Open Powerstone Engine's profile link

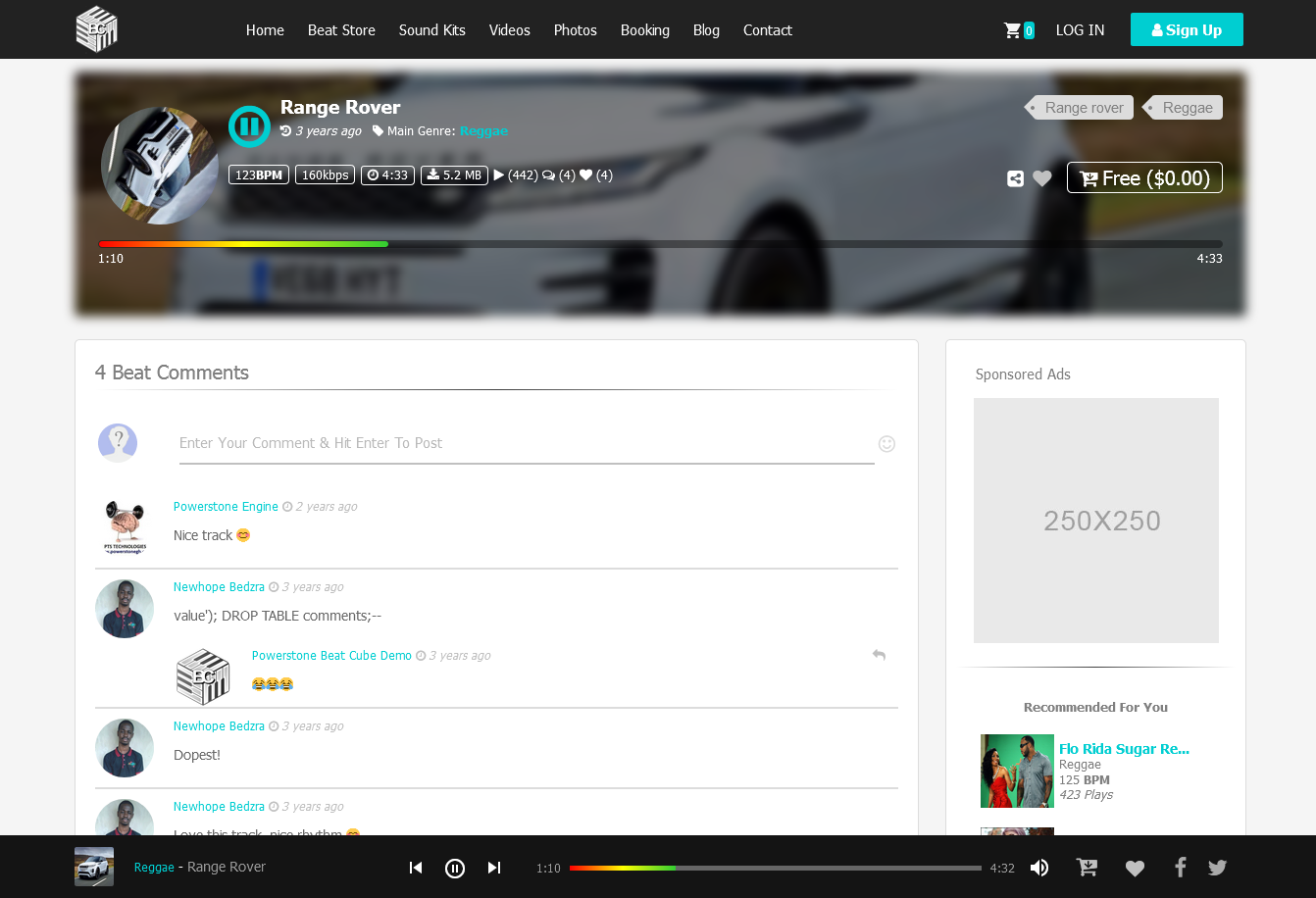pos(226,507)
